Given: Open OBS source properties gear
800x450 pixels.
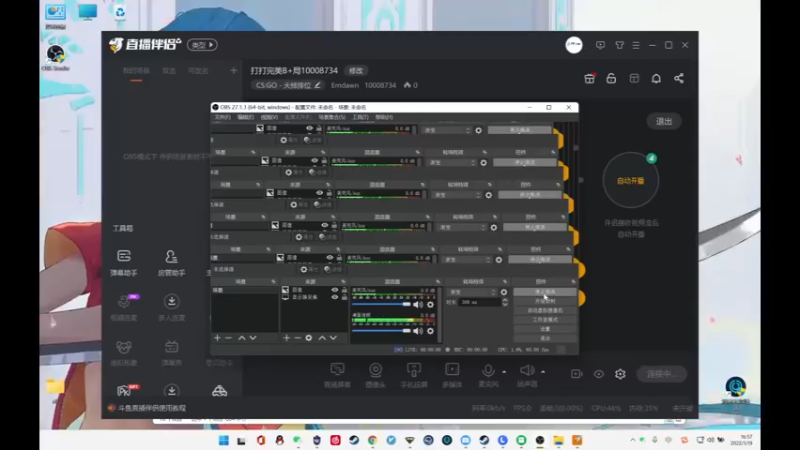Looking at the screenshot, I should pyautogui.click(x=309, y=338).
